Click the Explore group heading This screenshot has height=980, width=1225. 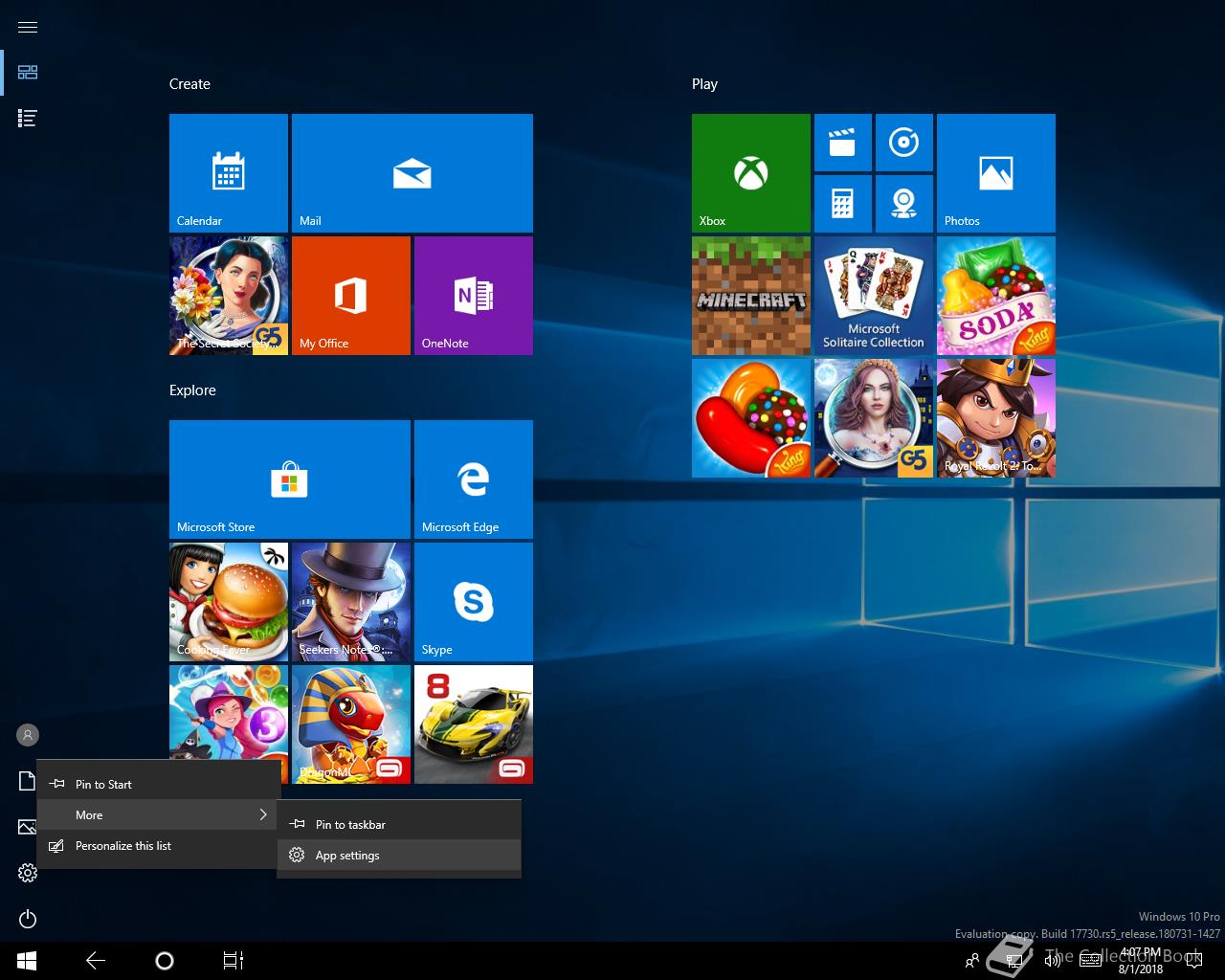(192, 390)
